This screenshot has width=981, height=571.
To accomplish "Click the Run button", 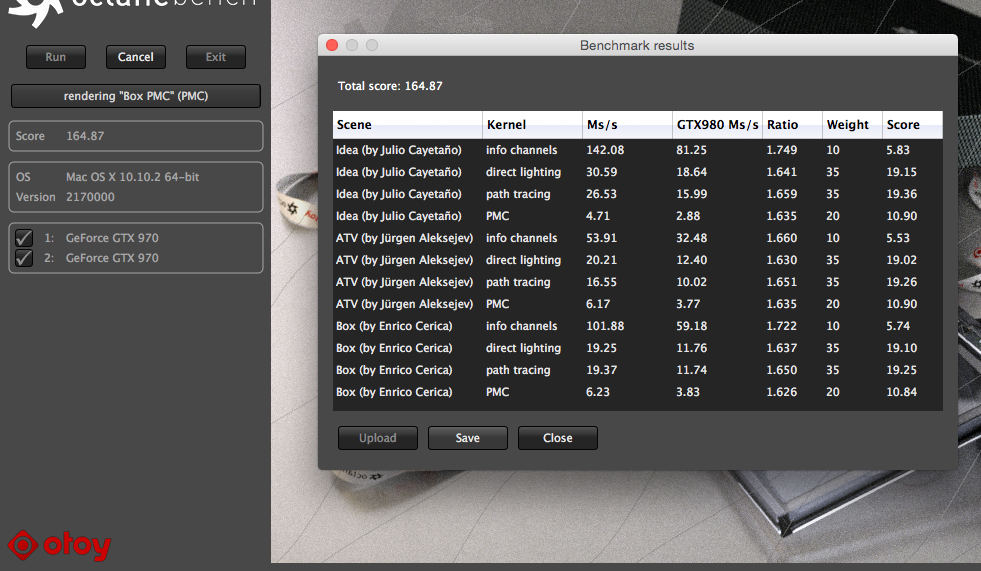I will pos(56,57).
